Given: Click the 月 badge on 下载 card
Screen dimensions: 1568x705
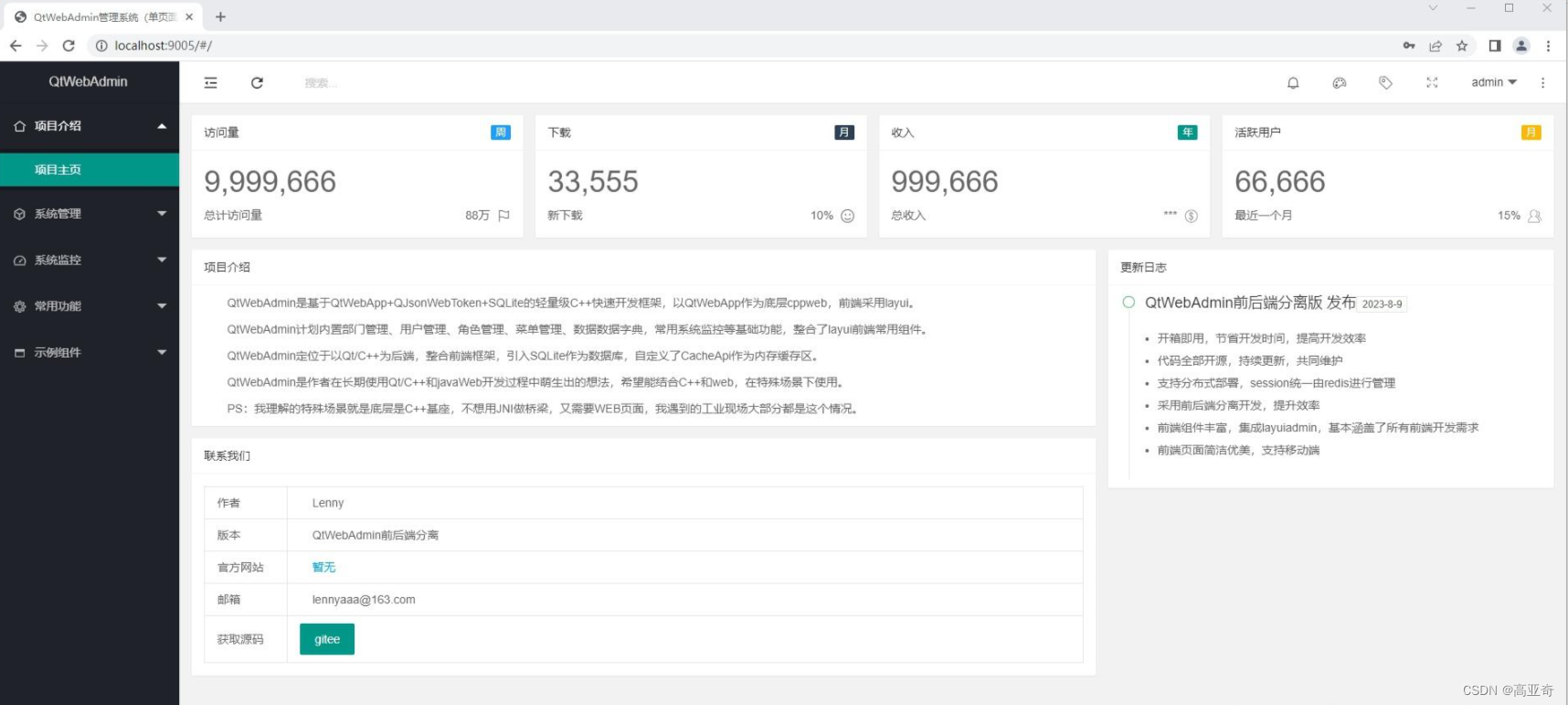Looking at the screenshot, I should 844,133.
